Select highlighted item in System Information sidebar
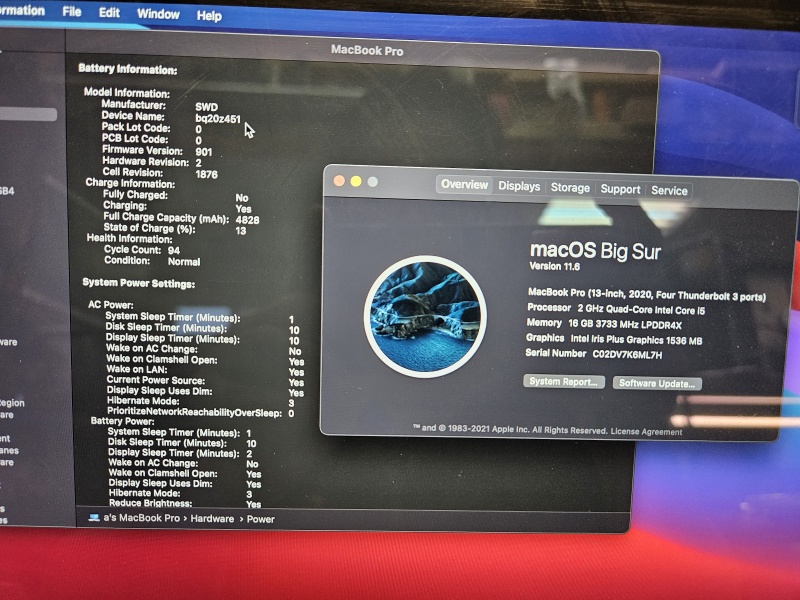 coord(28,114)
